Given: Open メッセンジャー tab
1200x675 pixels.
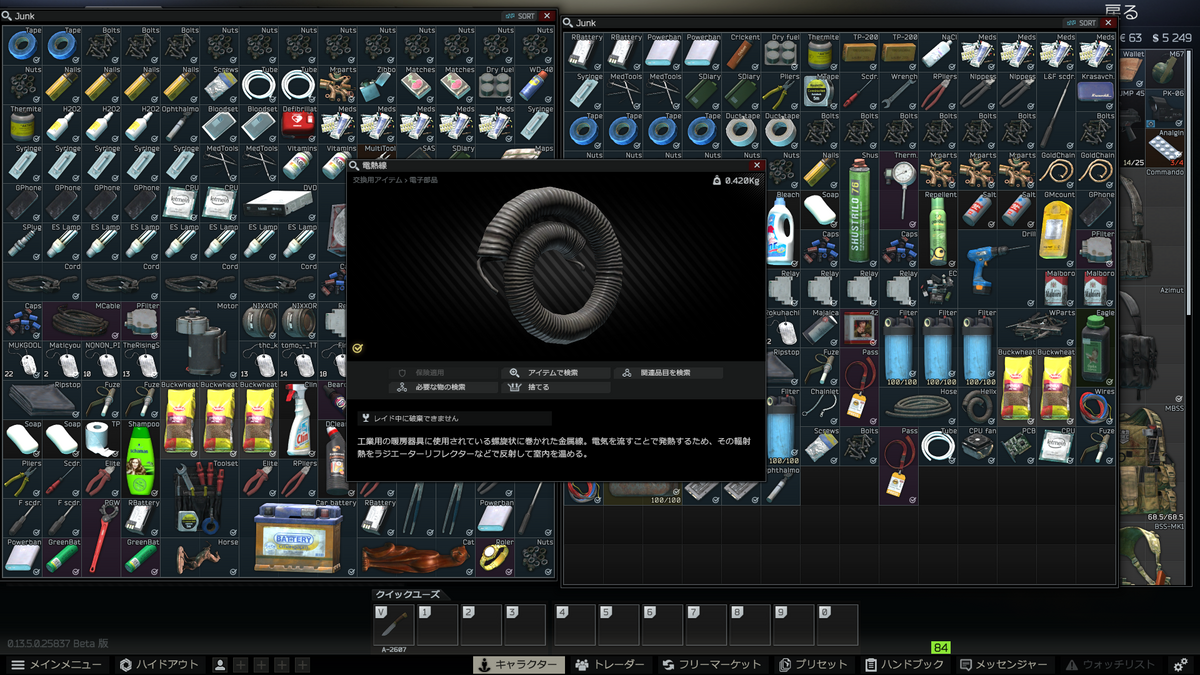Looking at the screenshot, I should click(1004, 665).
